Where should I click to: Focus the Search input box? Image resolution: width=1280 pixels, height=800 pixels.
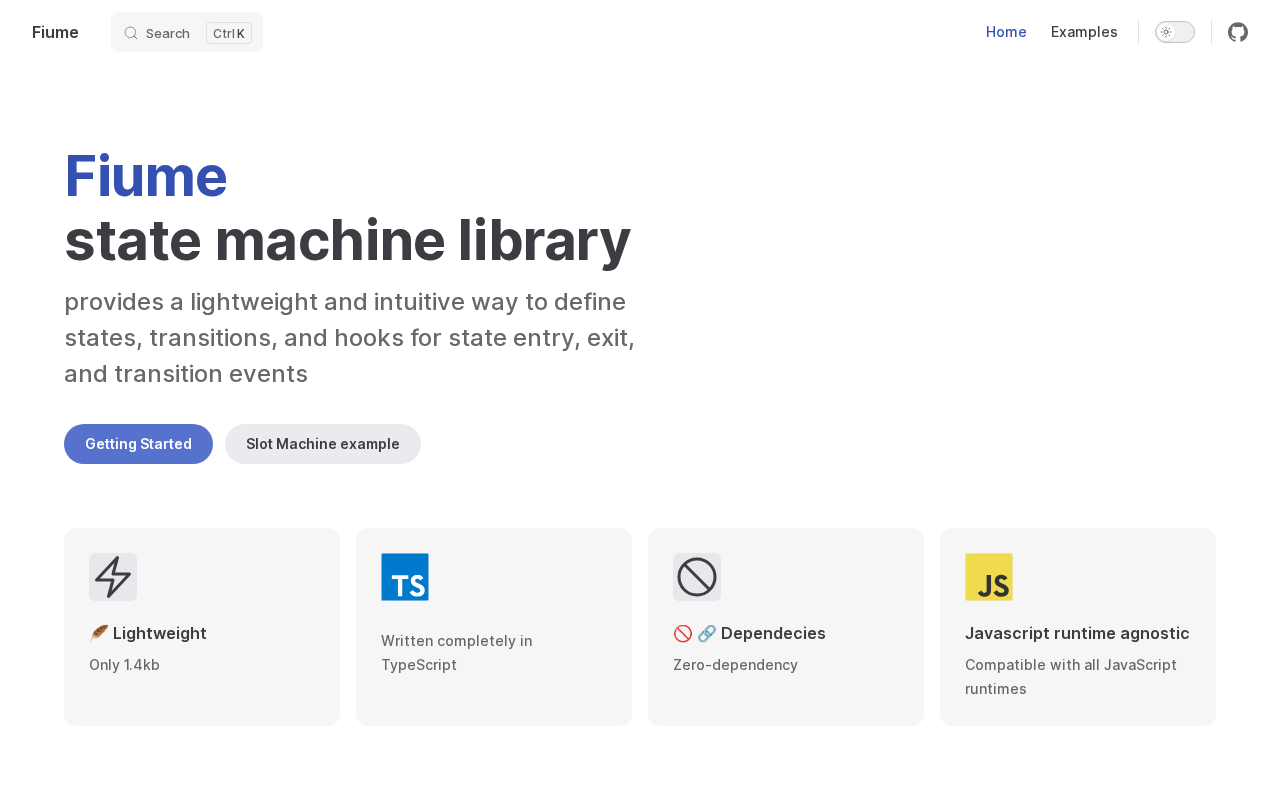[168, 33]
